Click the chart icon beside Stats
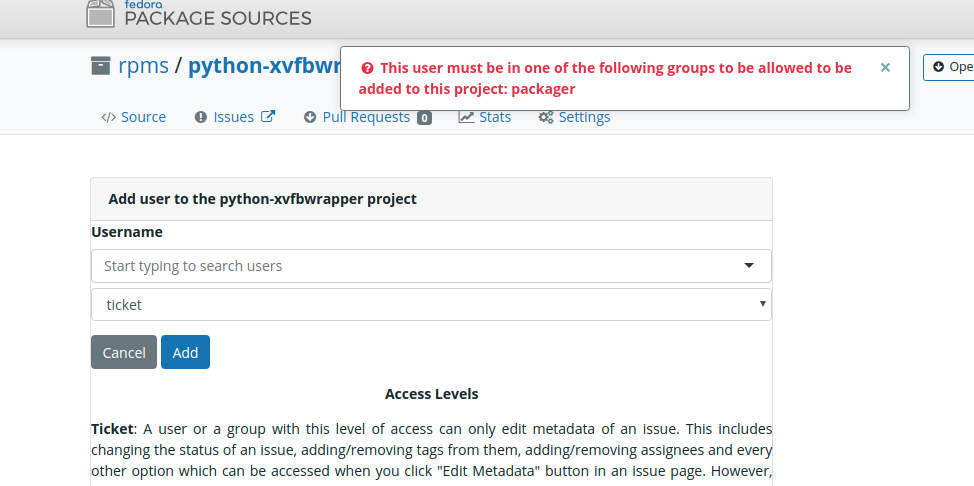Screen dimensions: 974x486 pyautogui.click(x=466, y=117)
